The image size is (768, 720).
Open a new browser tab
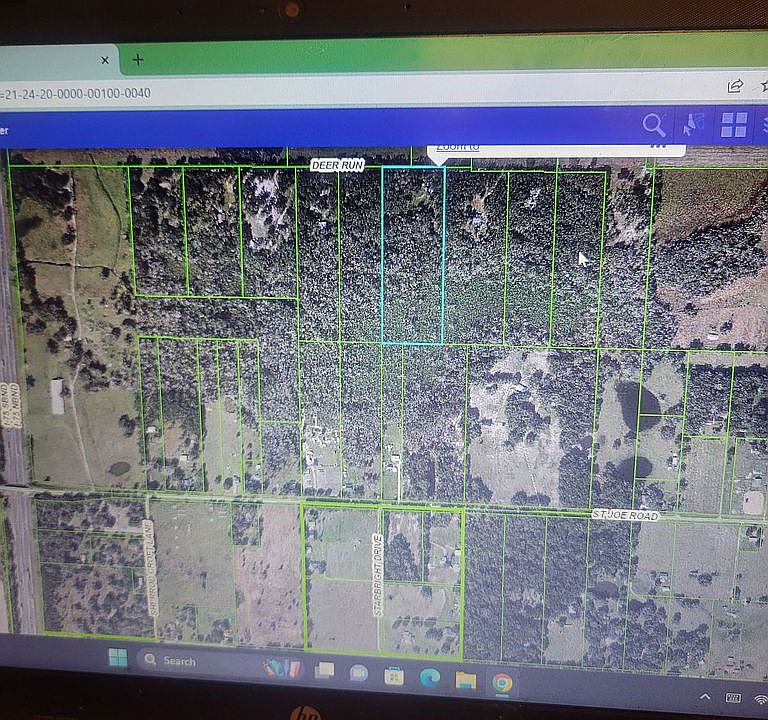click(x=138, y=60)
